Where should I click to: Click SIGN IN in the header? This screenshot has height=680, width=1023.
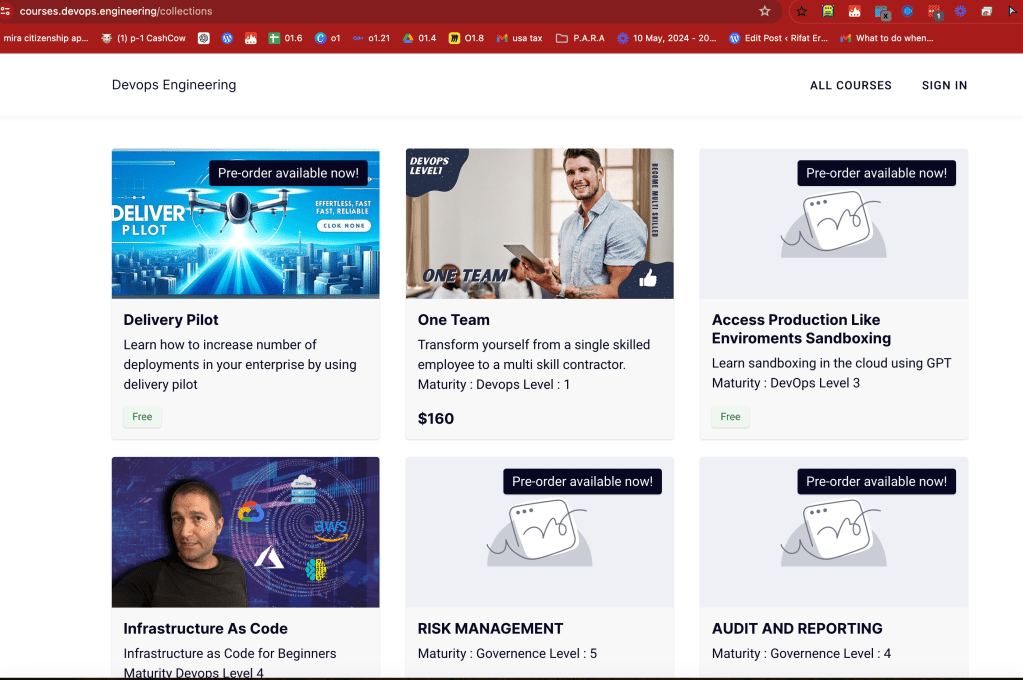tap(944, 85)
